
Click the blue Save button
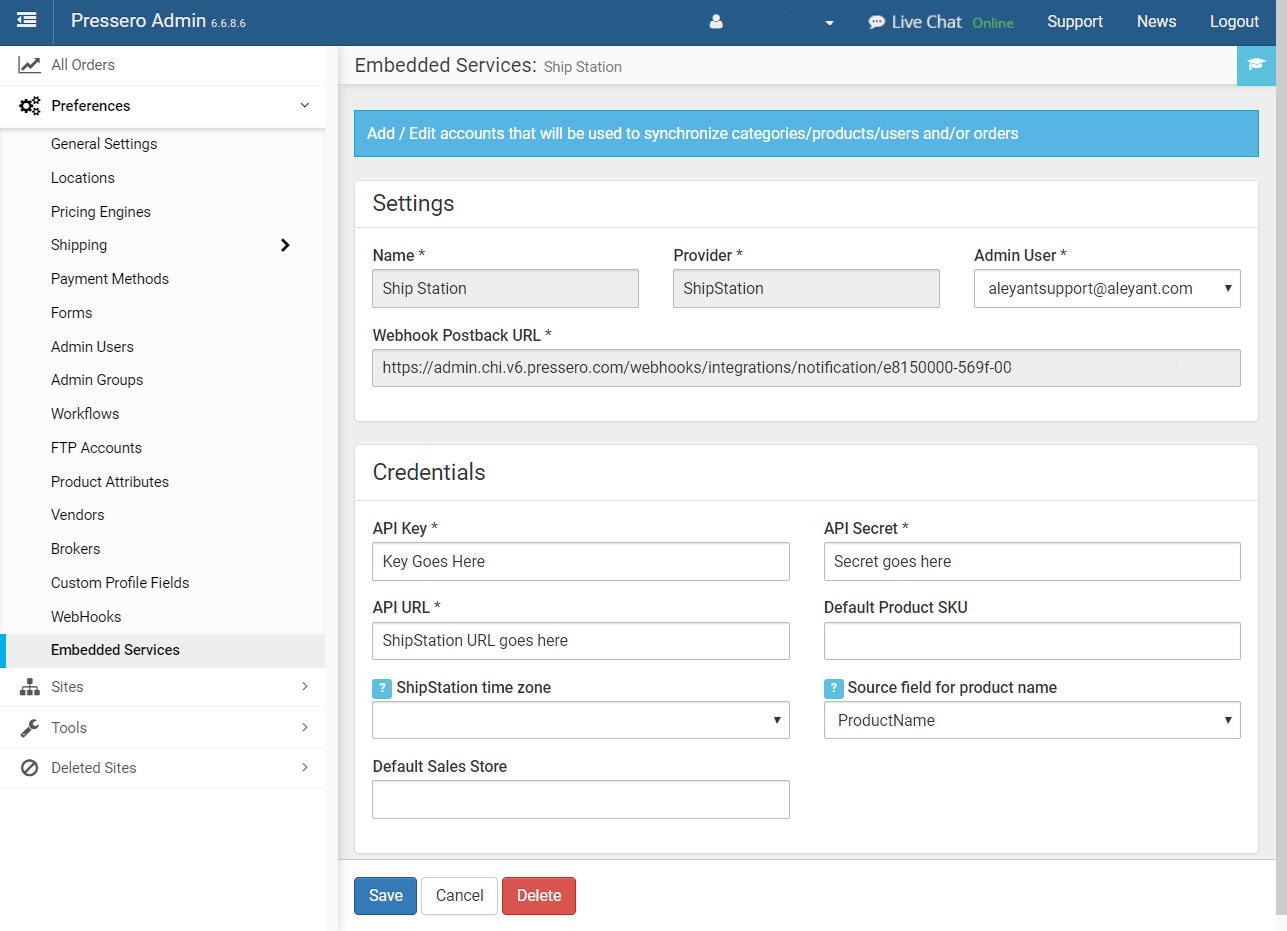click(385, 896)
